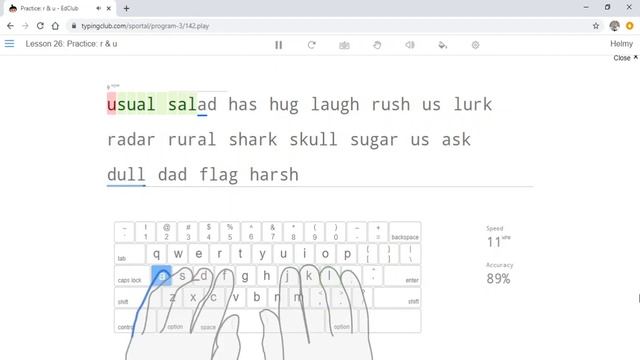Click the lock icon in the address bar

pyautogui.click(x=74, y=26)
